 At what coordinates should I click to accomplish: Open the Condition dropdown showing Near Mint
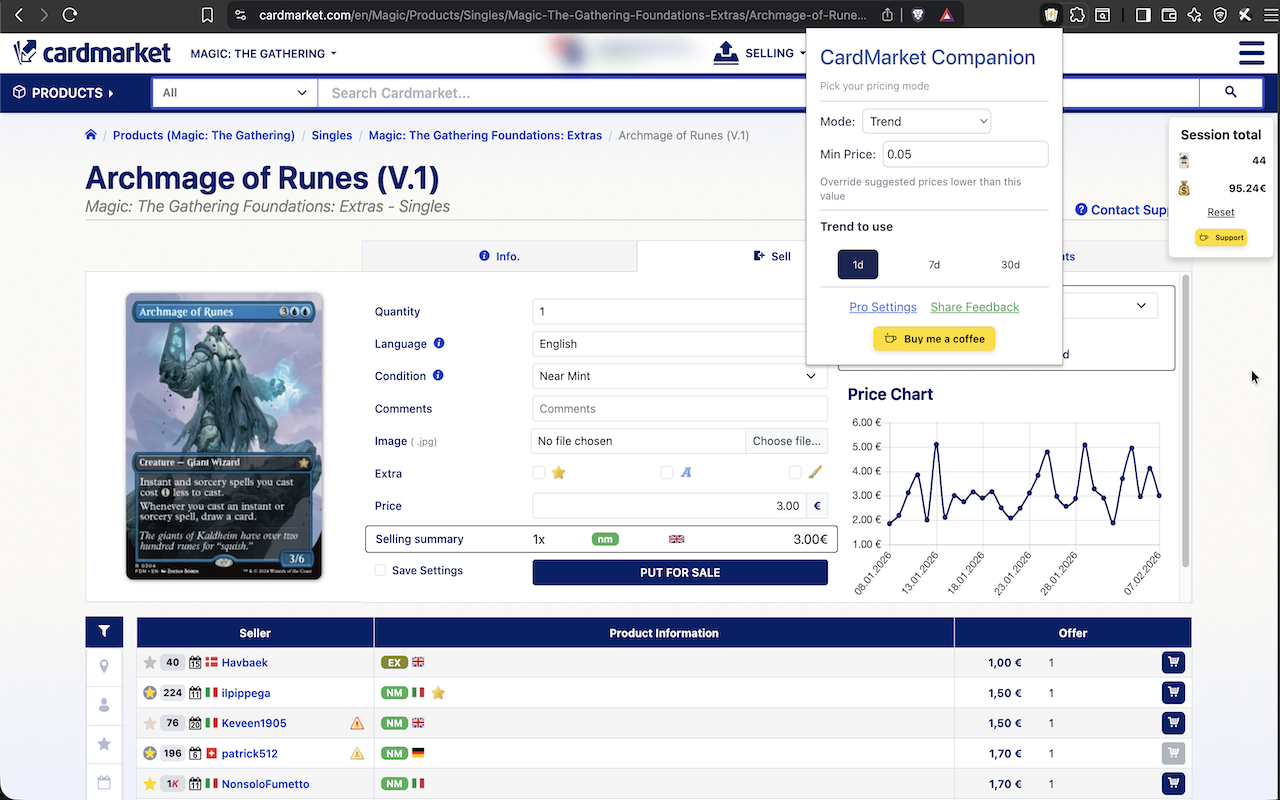(x=680, y=376)
